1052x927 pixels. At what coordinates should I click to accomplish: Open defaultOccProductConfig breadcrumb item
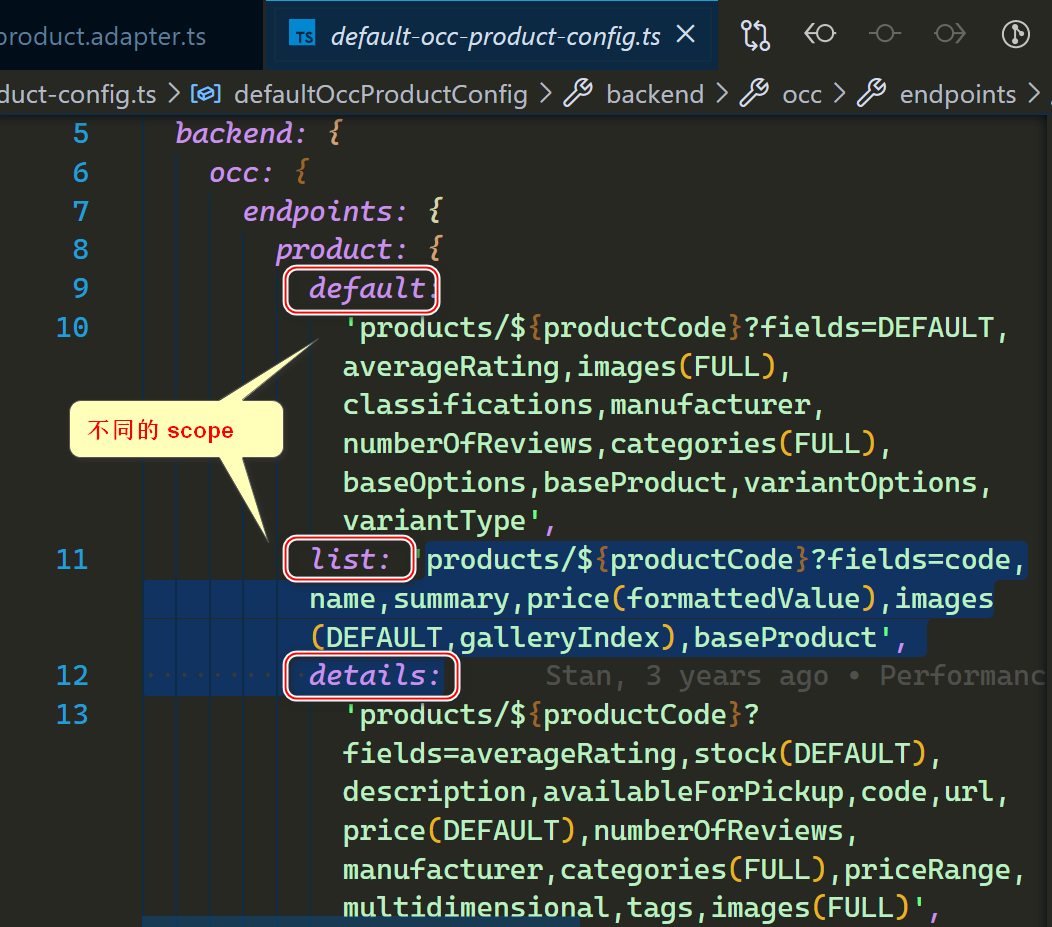point(380,95)
